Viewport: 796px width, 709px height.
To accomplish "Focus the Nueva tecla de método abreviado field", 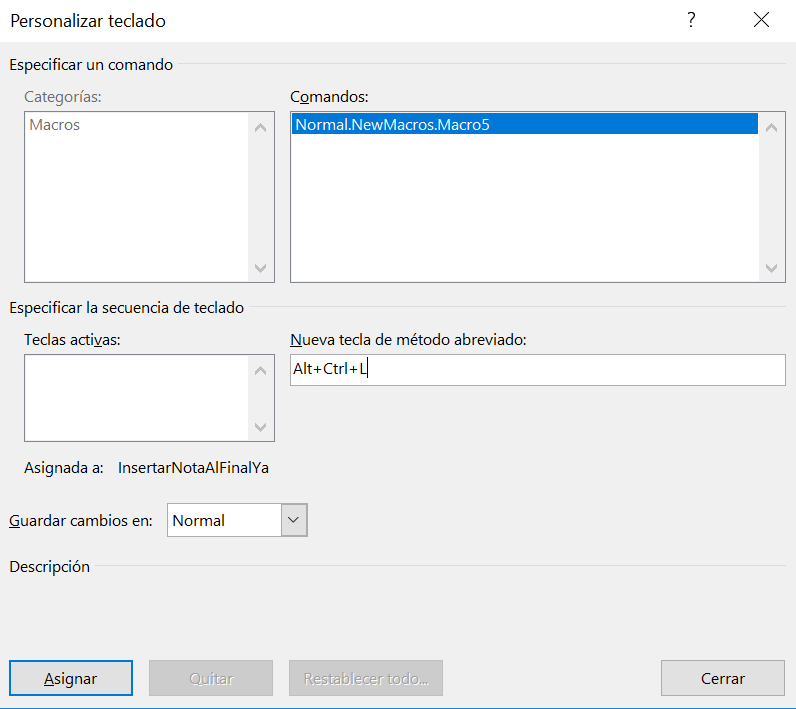I will pyautogui.click(x=538, y=370).
